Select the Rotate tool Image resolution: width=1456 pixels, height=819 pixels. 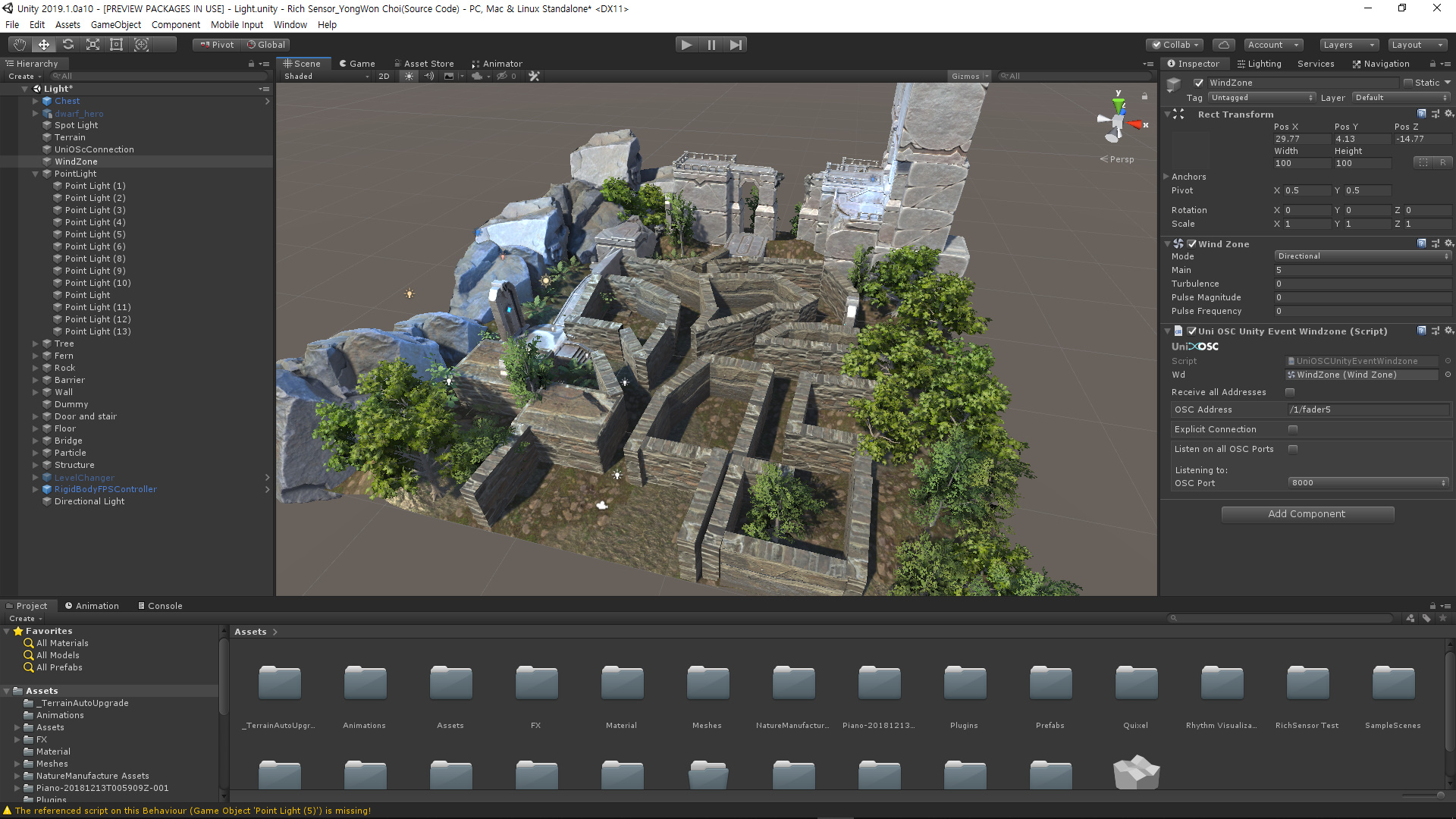[x=68, y=45]
